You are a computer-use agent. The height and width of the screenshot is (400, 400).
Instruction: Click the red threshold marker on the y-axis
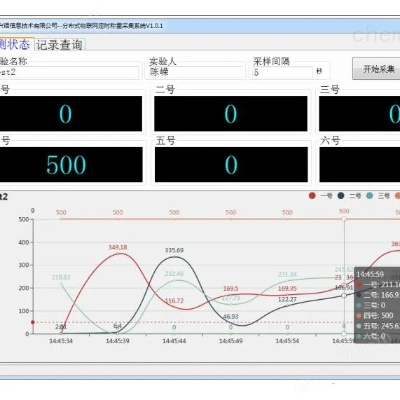(x=33, y=322)
